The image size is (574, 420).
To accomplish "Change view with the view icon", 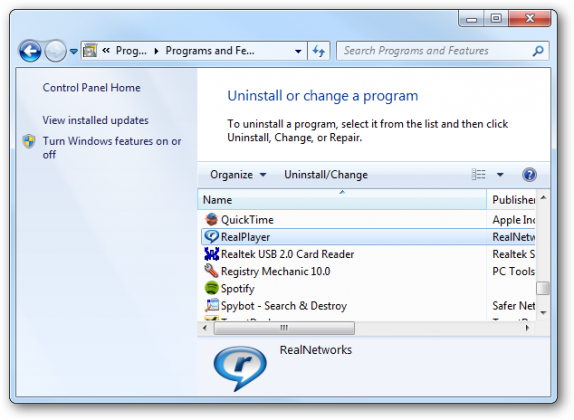I will pyautogui.click(x=478, y=174).
